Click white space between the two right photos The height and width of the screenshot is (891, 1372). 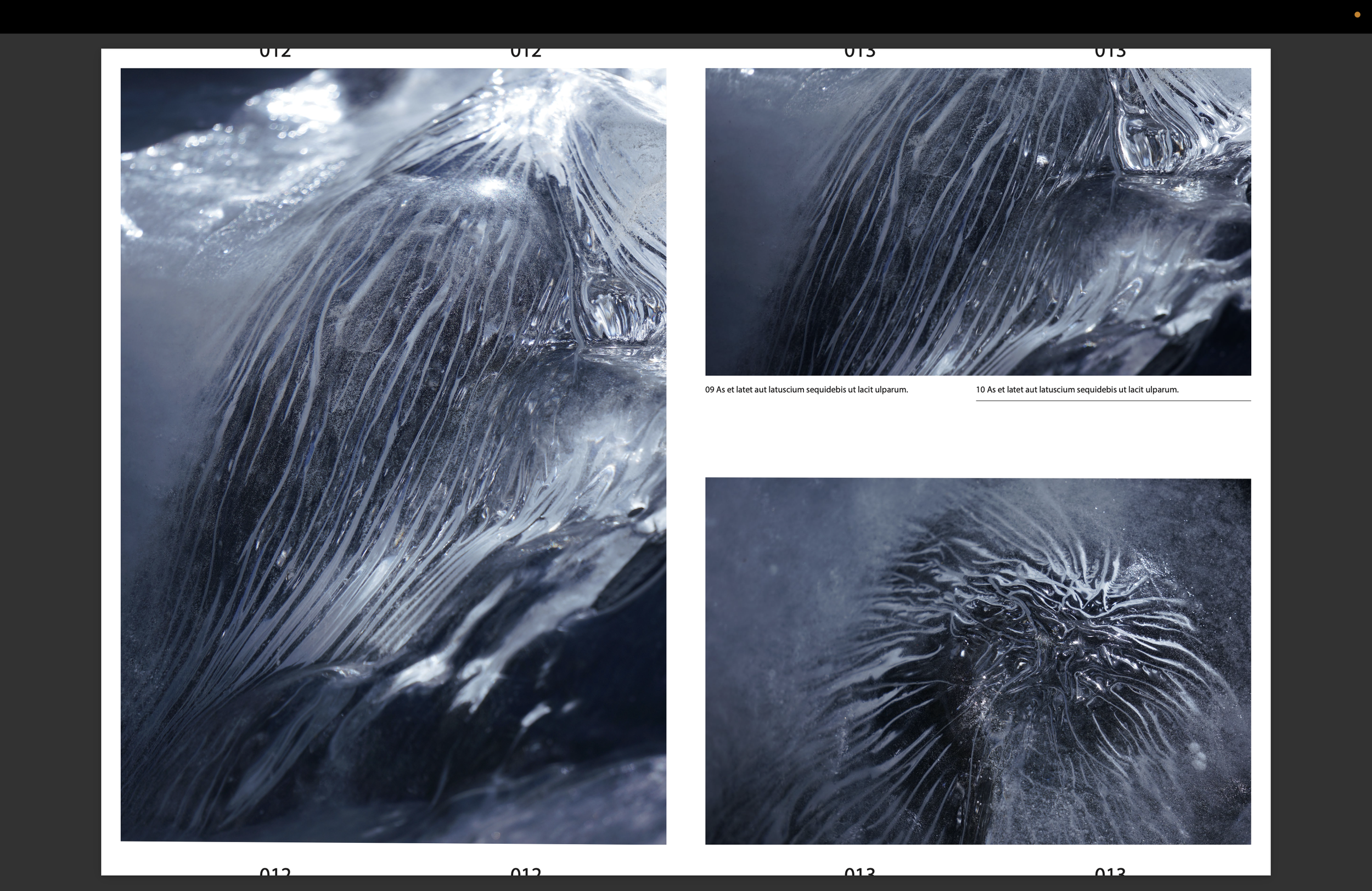click(978, 439)
